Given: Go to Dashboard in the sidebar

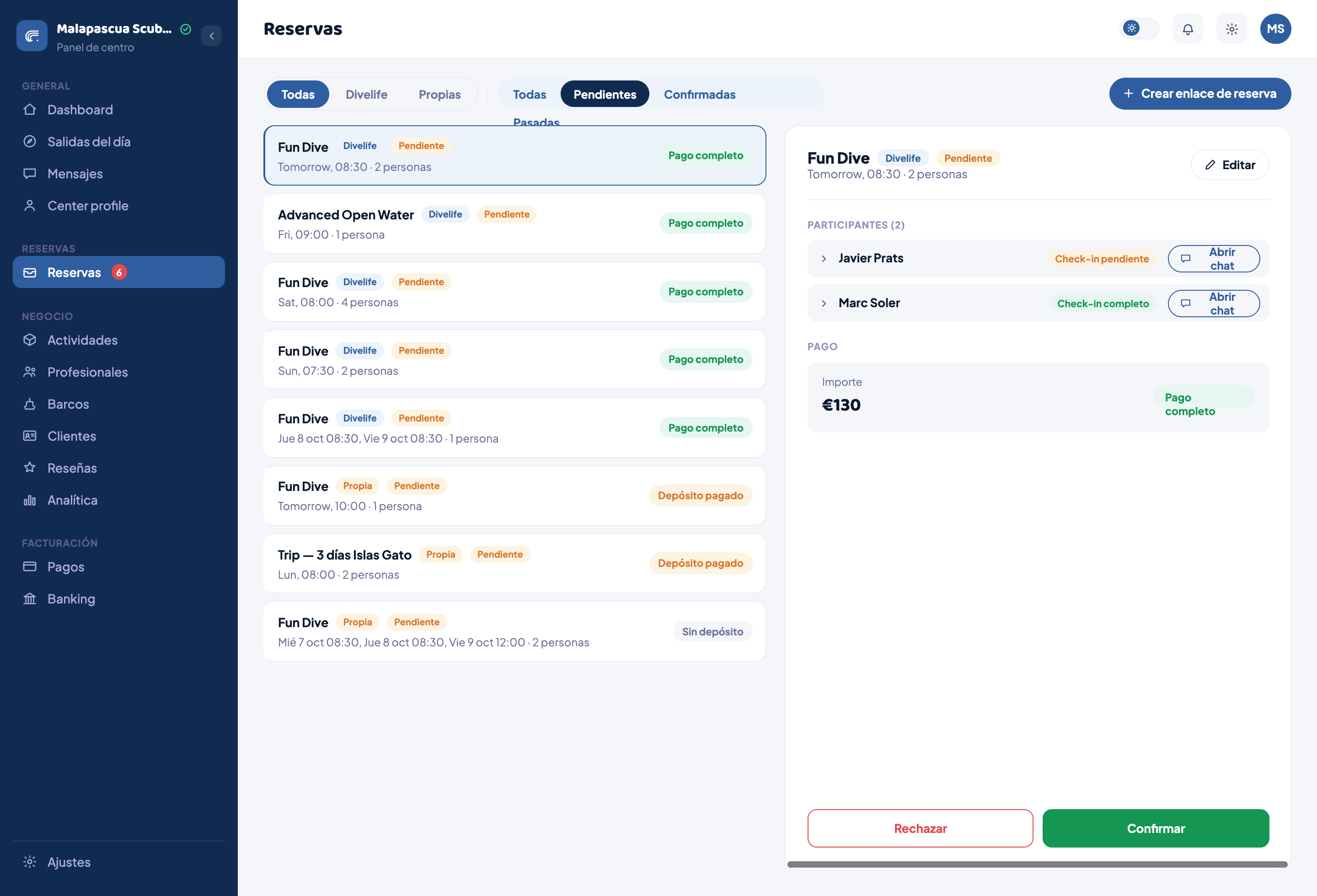Looking at the screenshot, I should coord(118,110).
